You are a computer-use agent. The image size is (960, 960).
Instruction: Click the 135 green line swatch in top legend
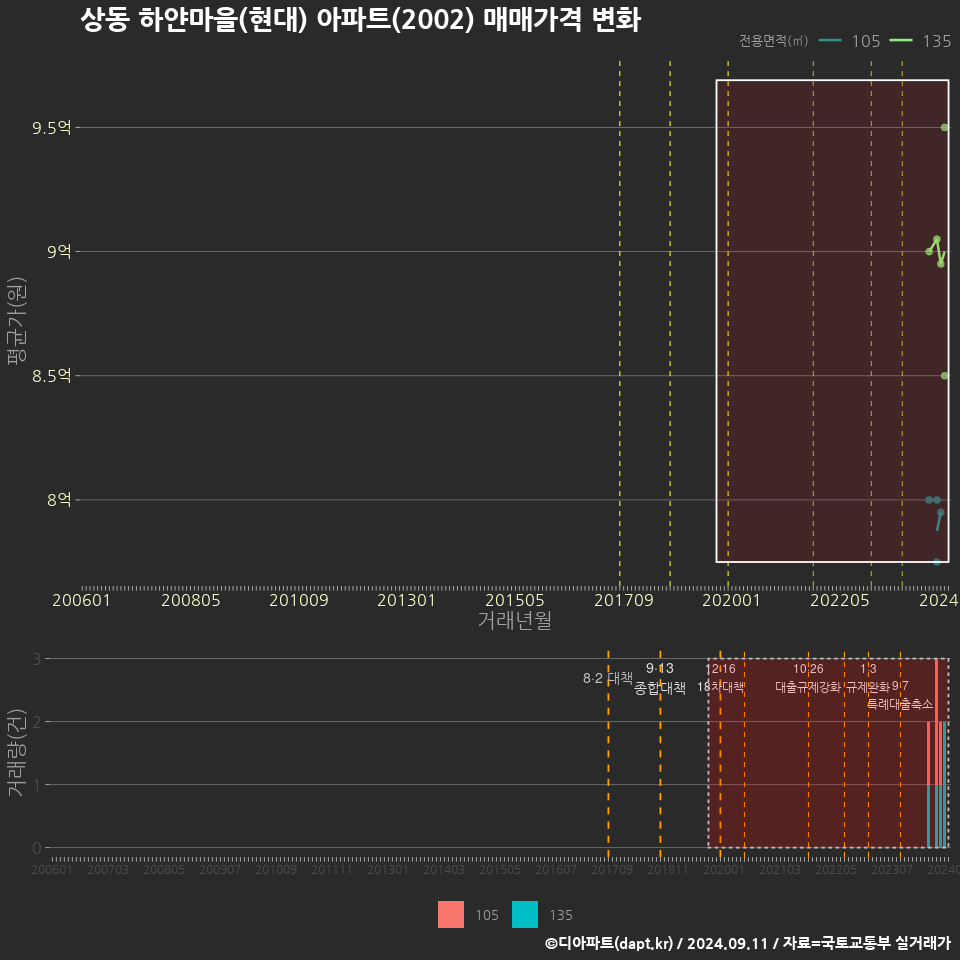tap(901, 40)
